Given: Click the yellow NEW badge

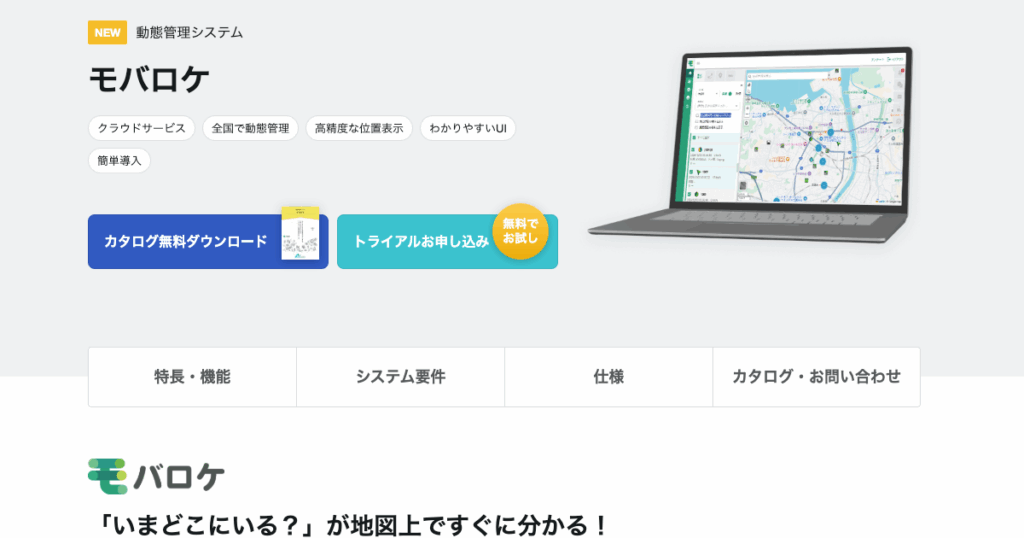Looking at the screenshot, I should point(107,32).
